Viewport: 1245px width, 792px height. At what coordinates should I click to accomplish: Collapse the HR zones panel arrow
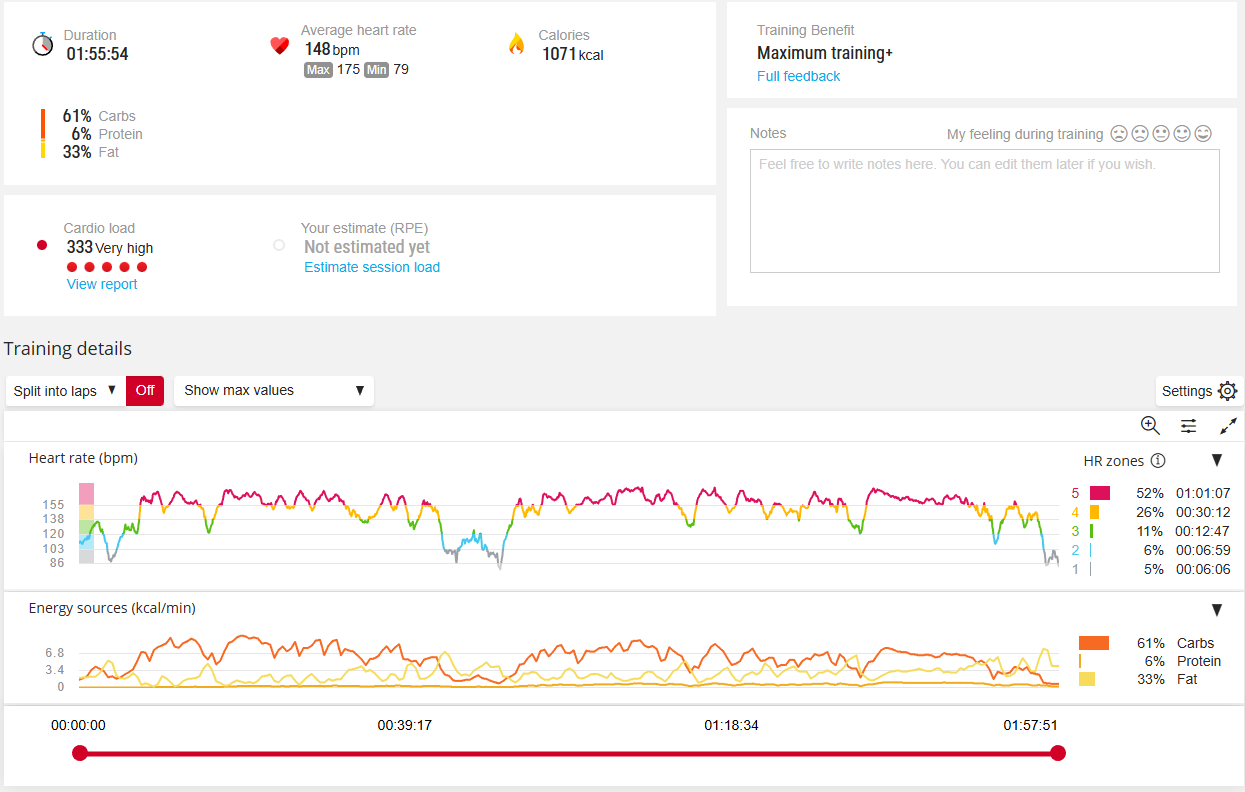(x=1217, y=460)
